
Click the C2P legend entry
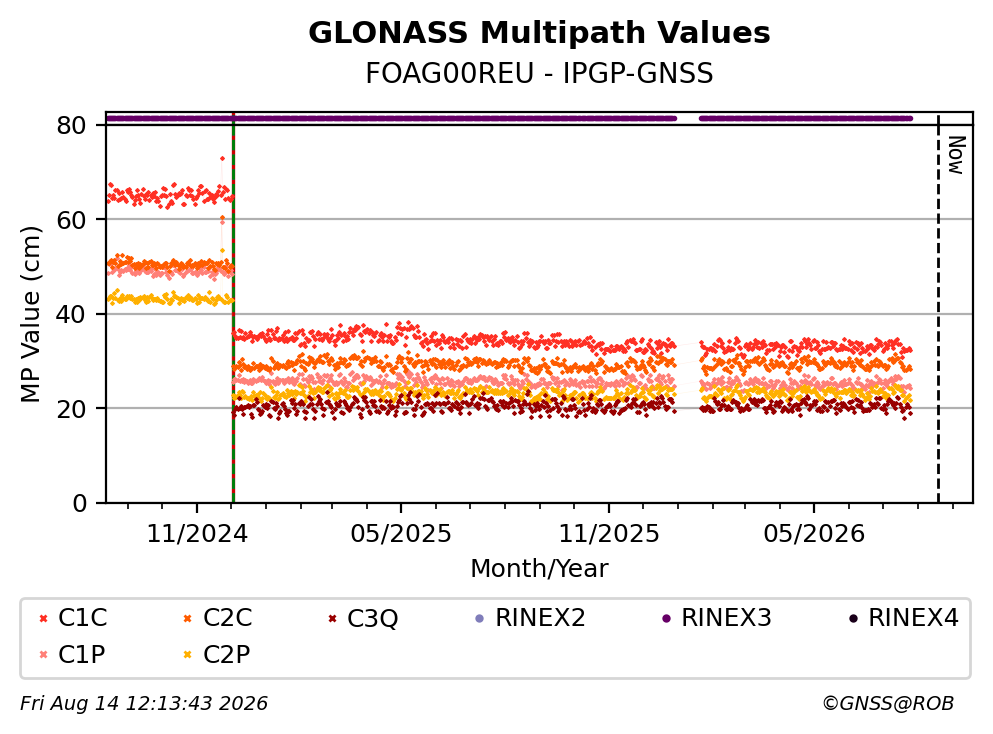[x=217, y=654]
